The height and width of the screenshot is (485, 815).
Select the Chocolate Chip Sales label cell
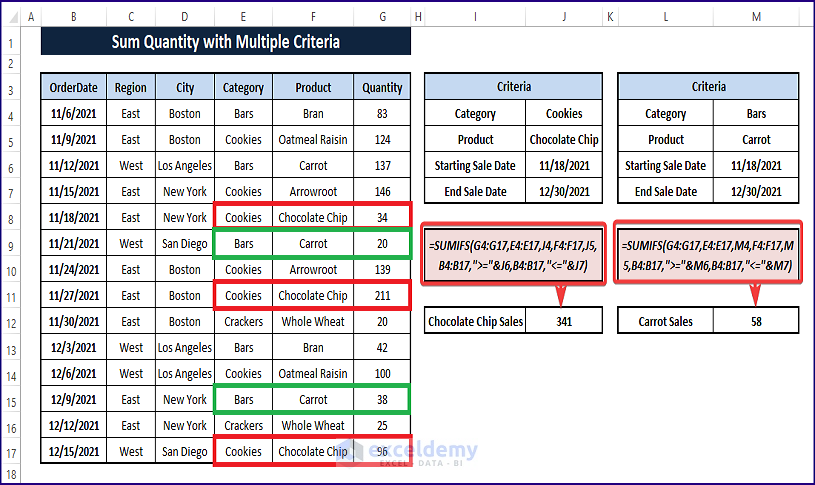click(475, 321)
